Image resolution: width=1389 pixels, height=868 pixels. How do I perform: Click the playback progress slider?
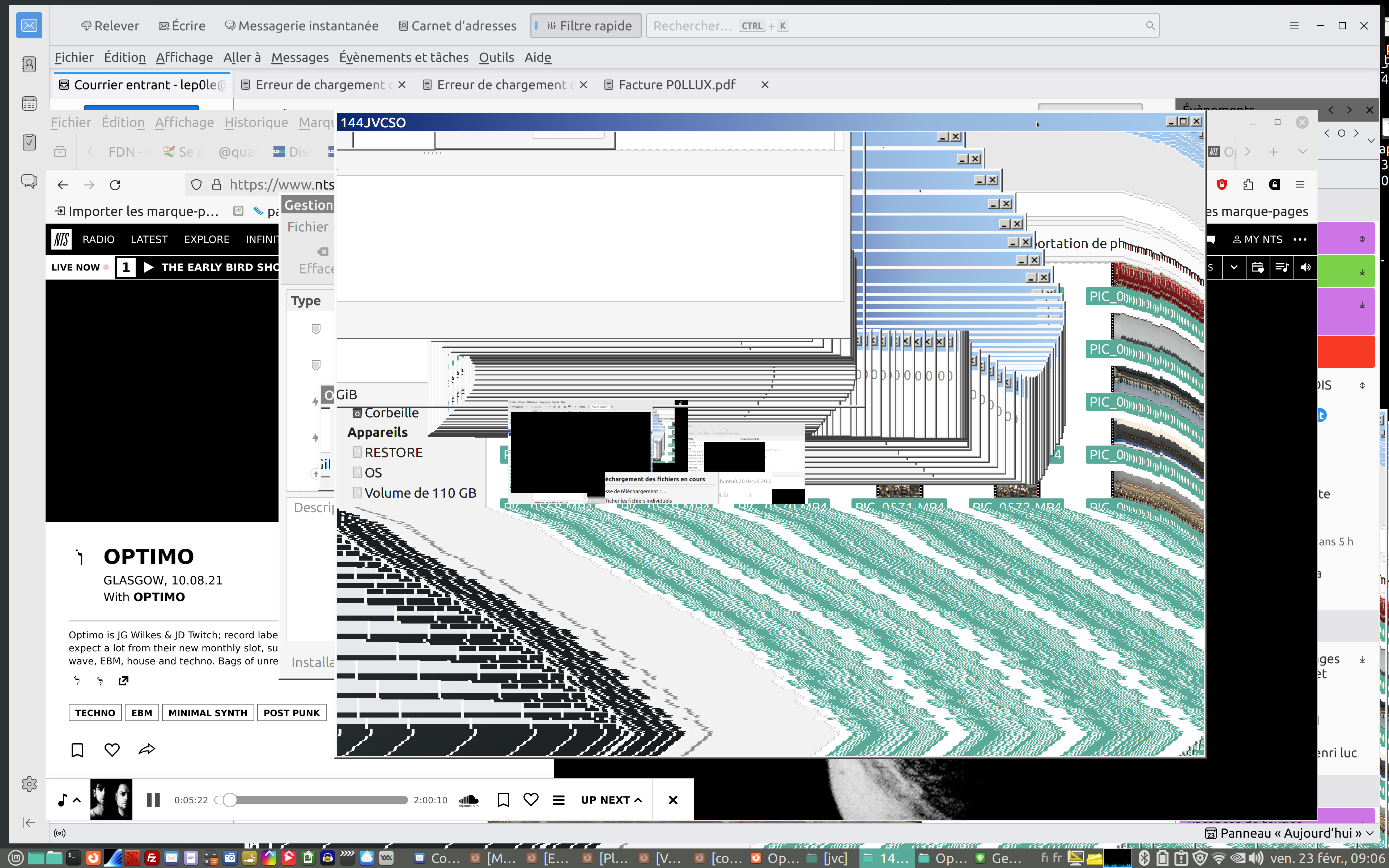[313, 800]
